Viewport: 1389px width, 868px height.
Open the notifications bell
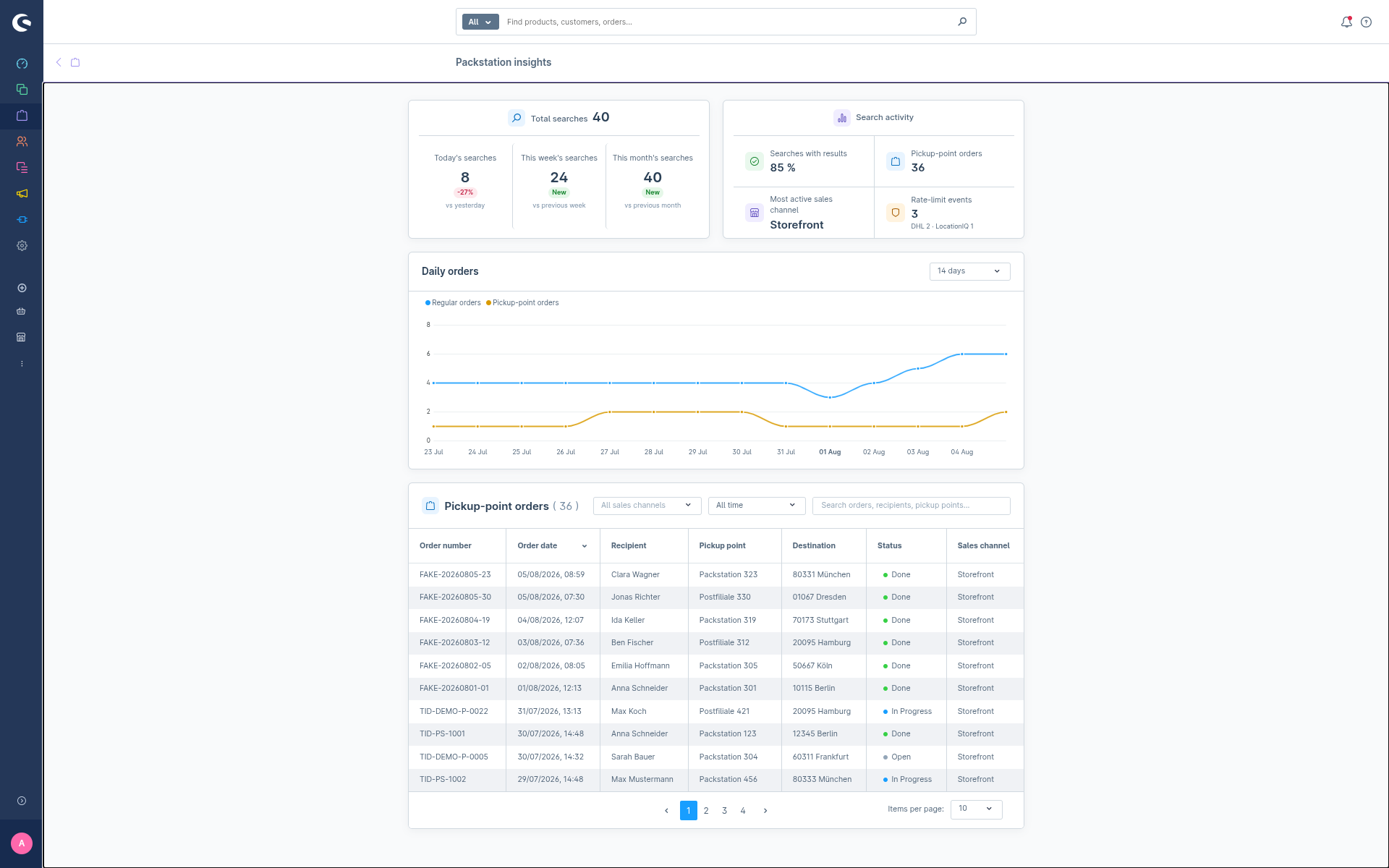coord(1346,22)
